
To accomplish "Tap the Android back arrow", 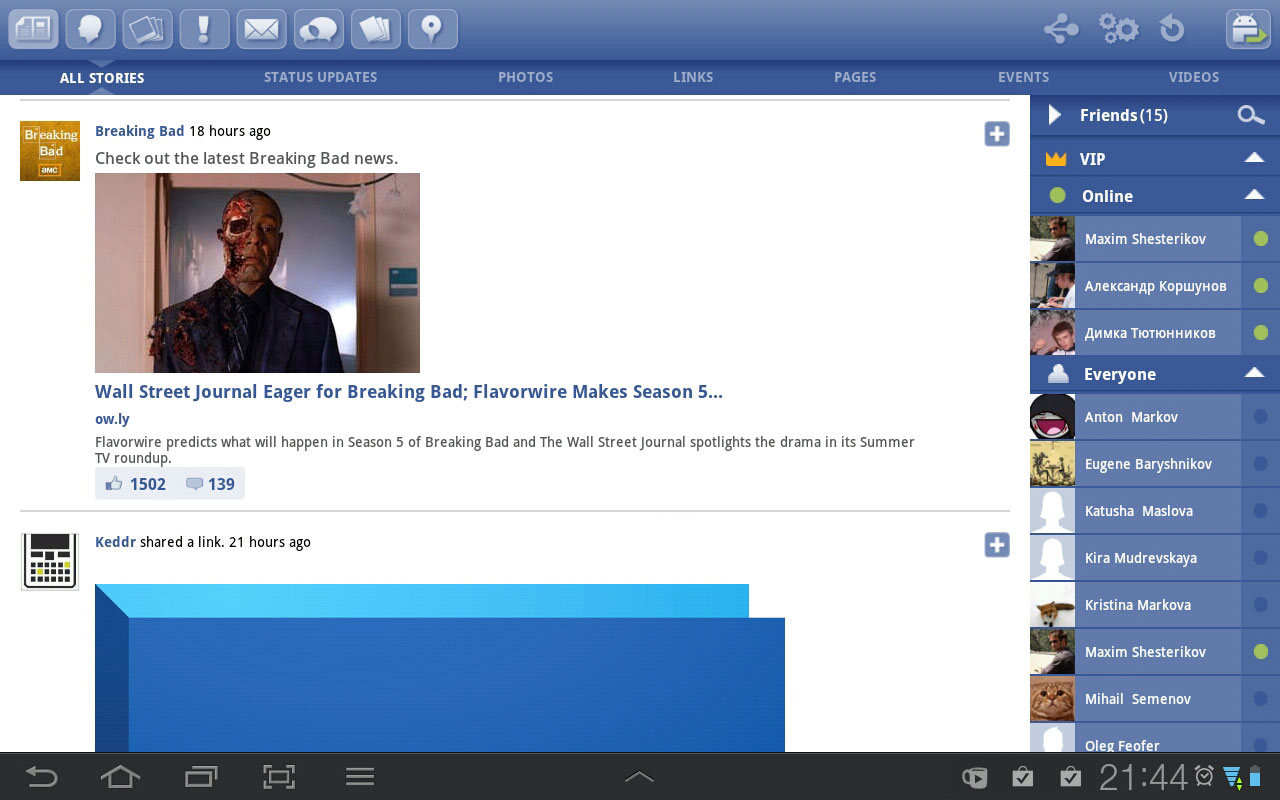I will tap(41, 777).
